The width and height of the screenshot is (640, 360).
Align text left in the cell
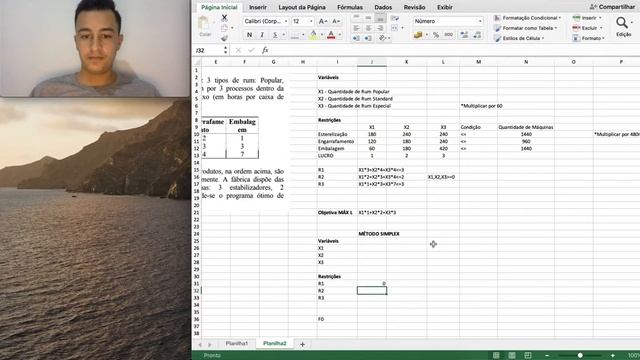(x=356, y=28)
